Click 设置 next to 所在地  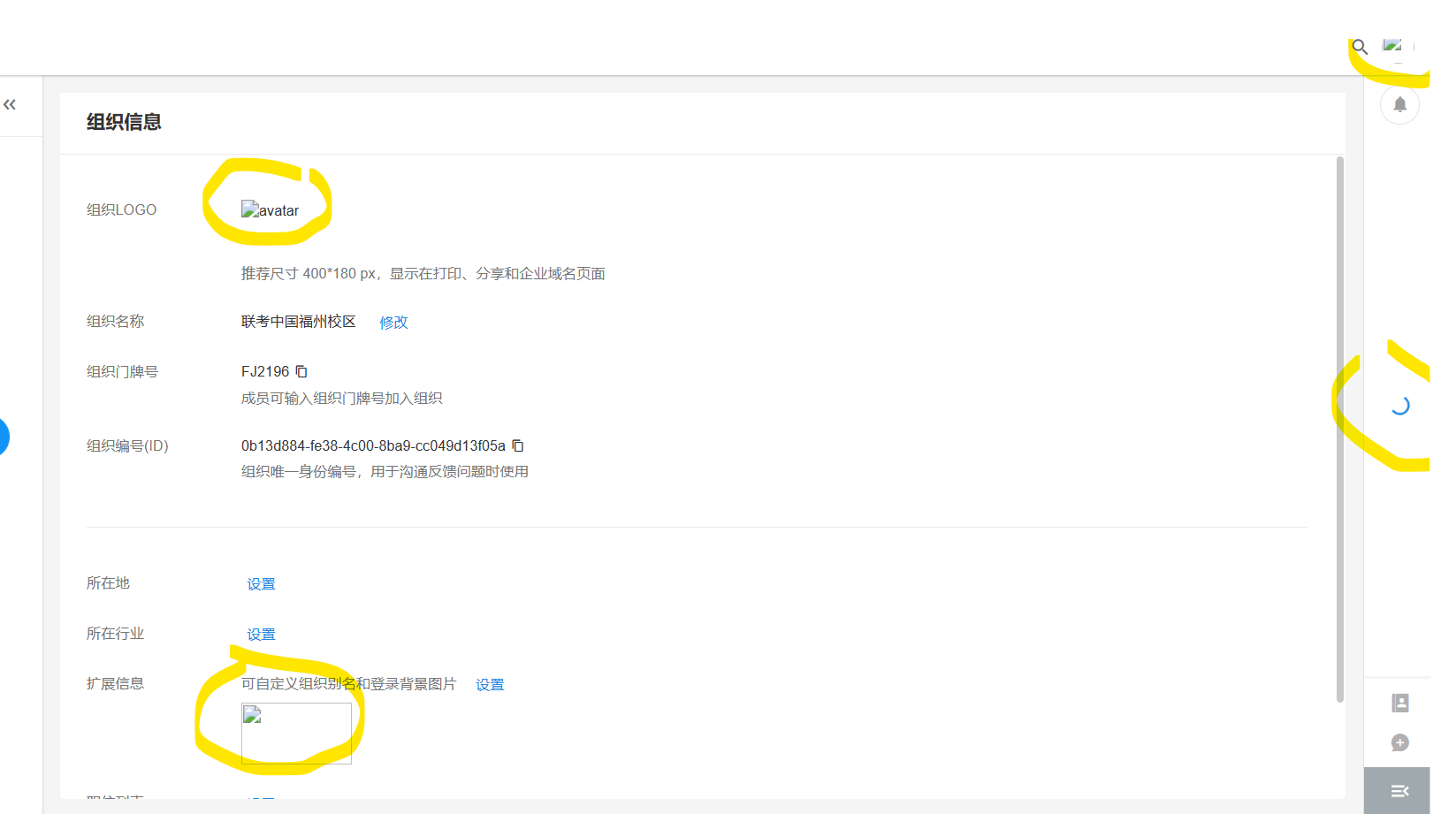(261, 583)
